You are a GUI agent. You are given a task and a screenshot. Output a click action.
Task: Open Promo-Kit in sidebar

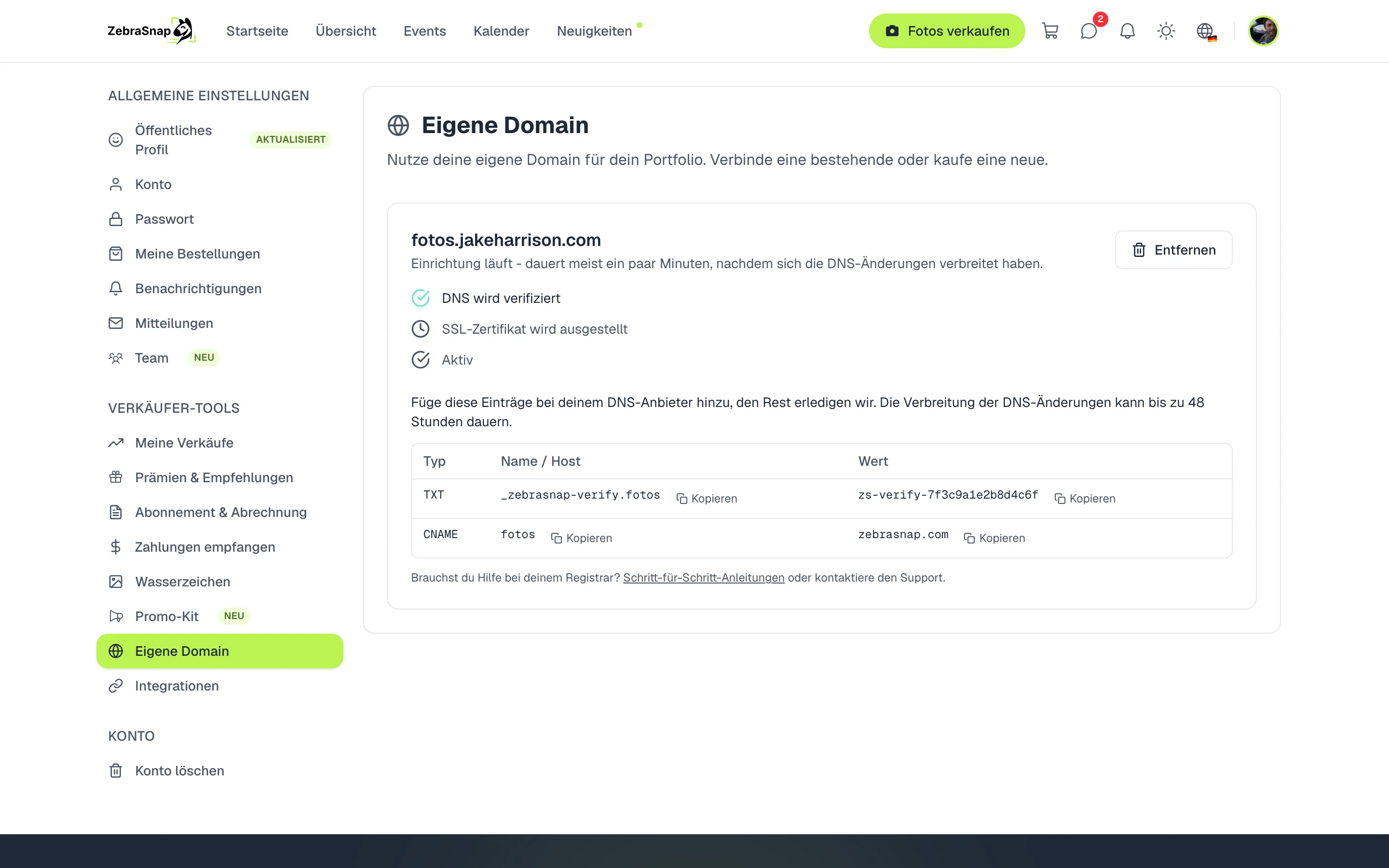pos(220,617)
